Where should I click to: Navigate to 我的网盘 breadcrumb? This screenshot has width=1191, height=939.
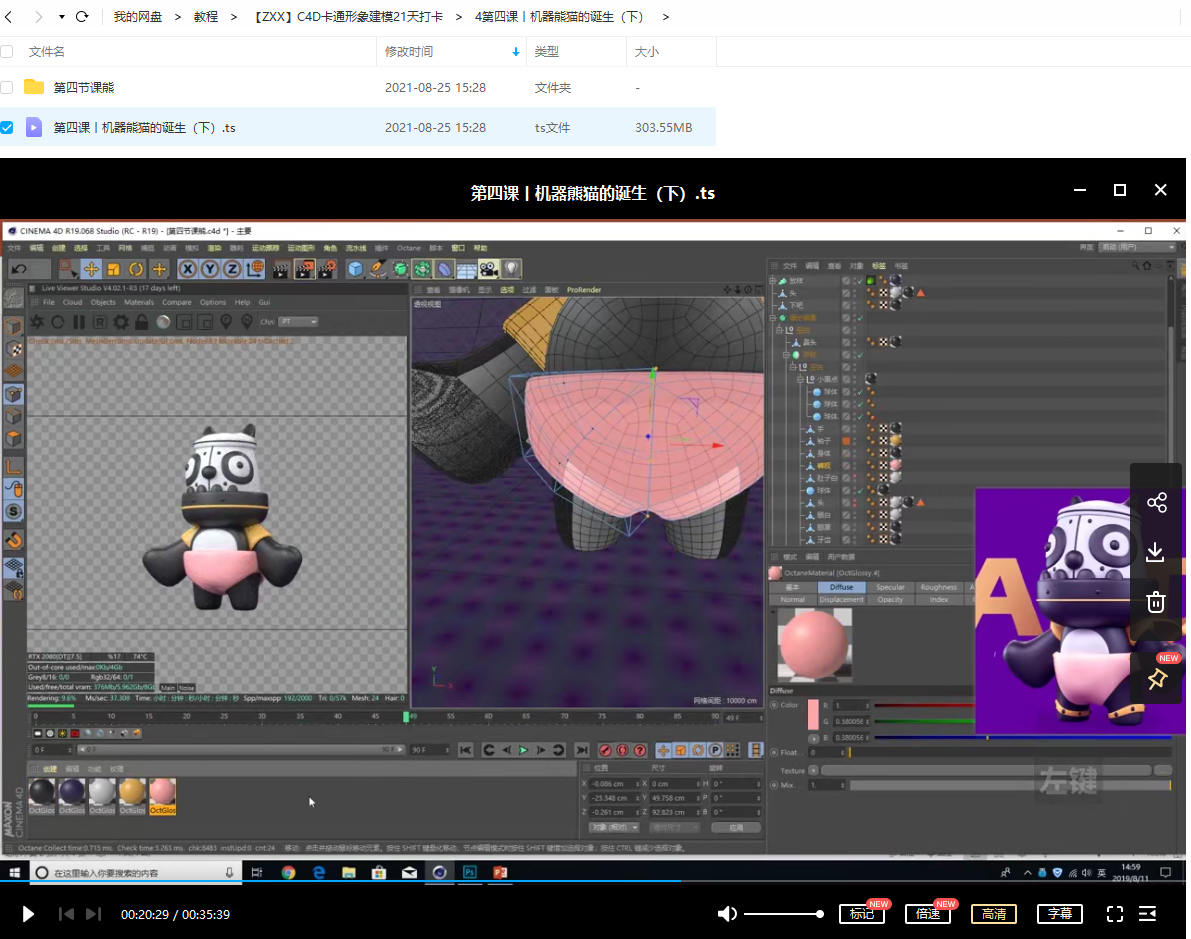pyautogui.click(x=137, y=17)
